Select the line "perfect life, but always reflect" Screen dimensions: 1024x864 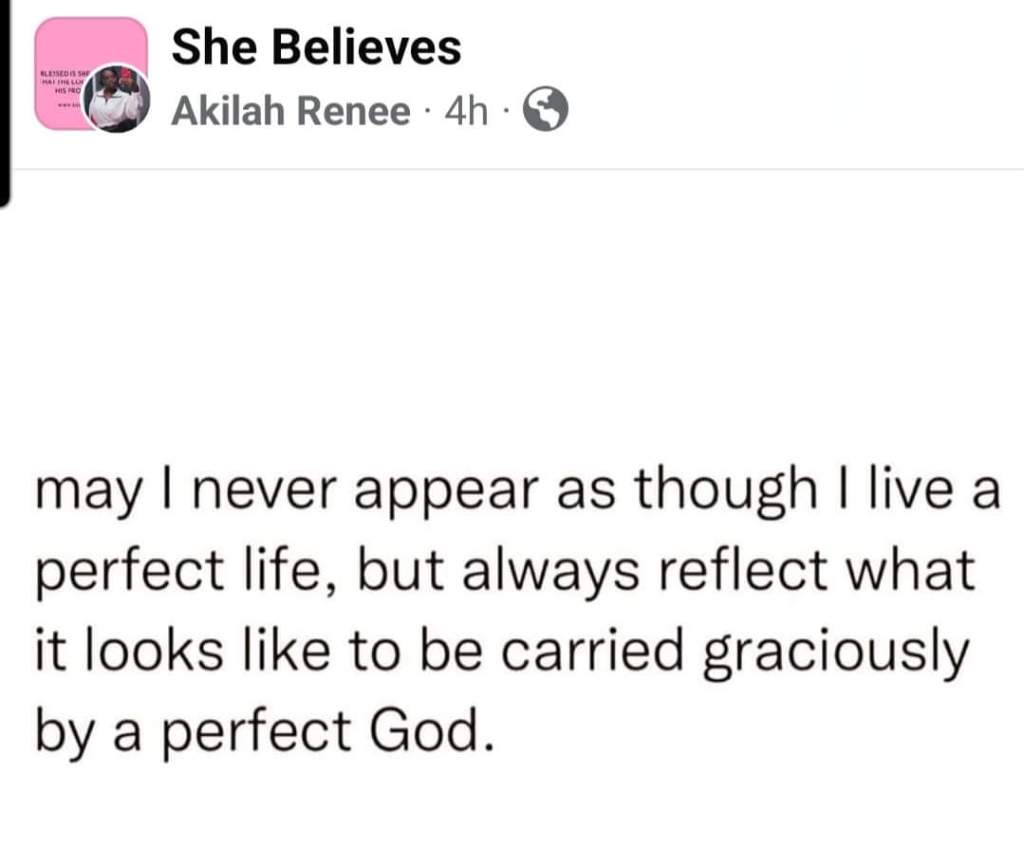tap(505, 571)
